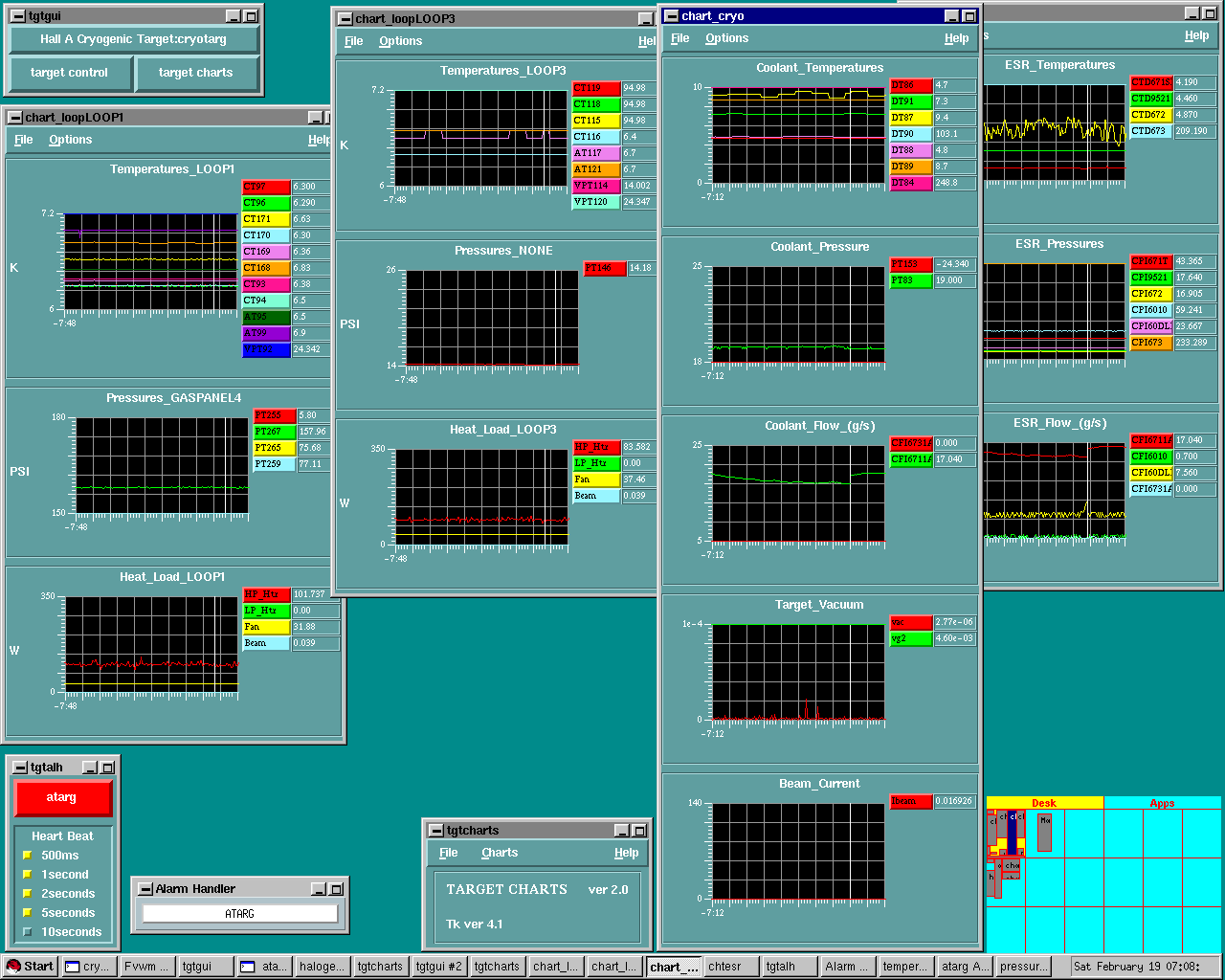Toggle the 10seconds heart beat indicator

(28, 932)
